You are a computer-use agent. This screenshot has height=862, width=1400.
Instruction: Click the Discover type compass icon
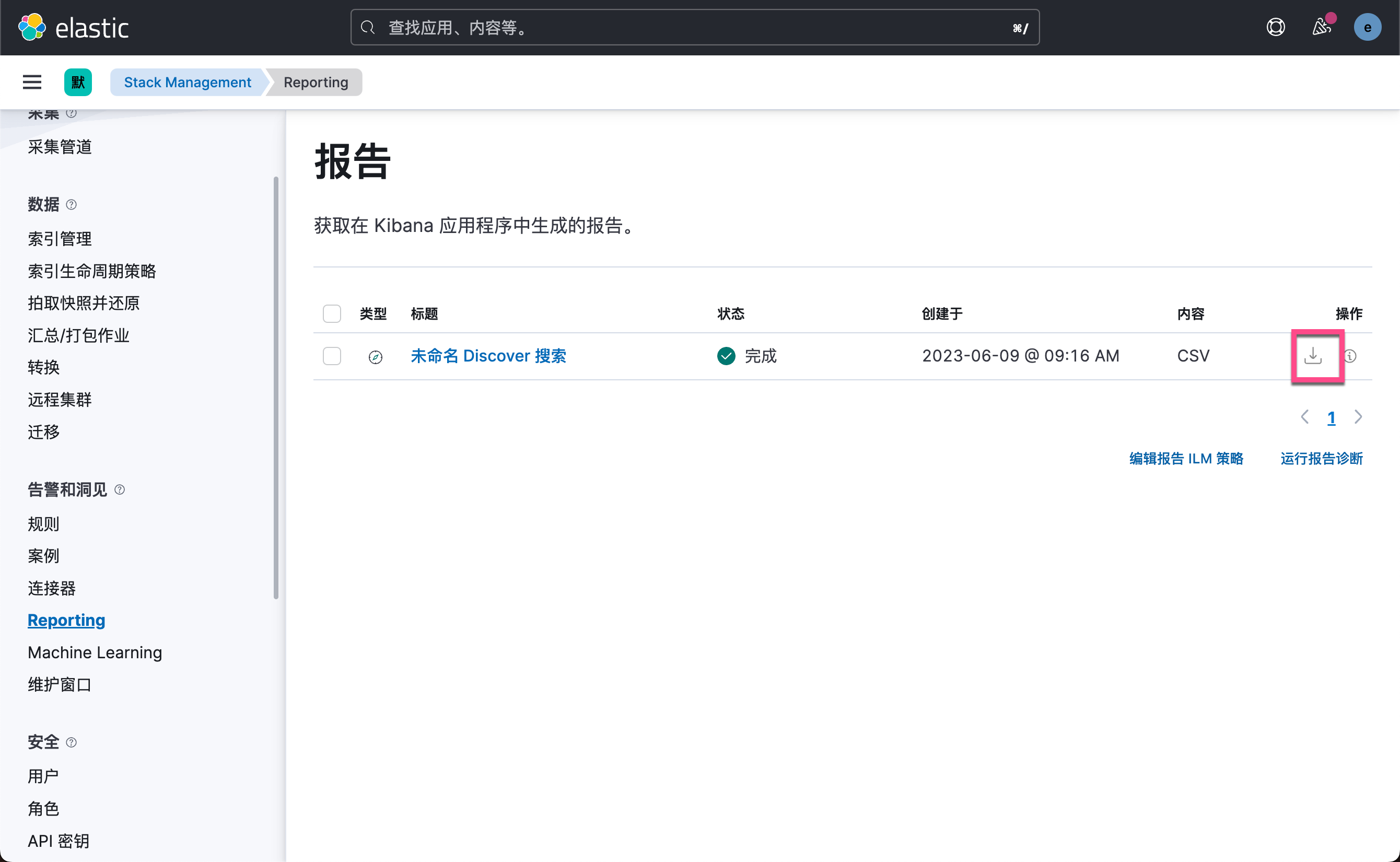375,357
